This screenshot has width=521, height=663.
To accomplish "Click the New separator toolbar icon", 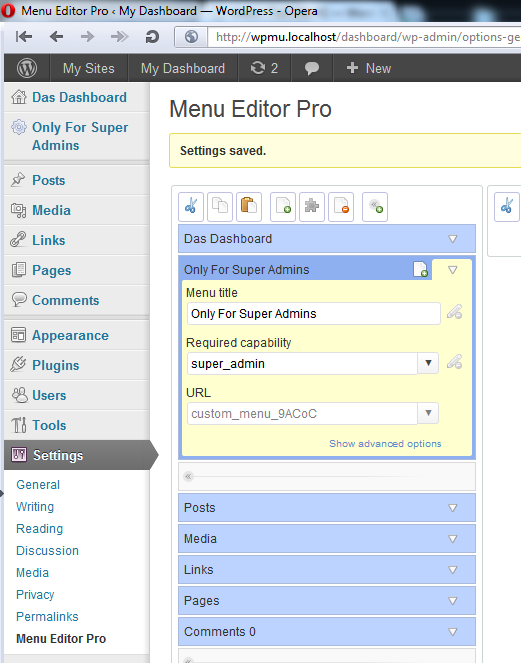I will click(x=375, y=207).
